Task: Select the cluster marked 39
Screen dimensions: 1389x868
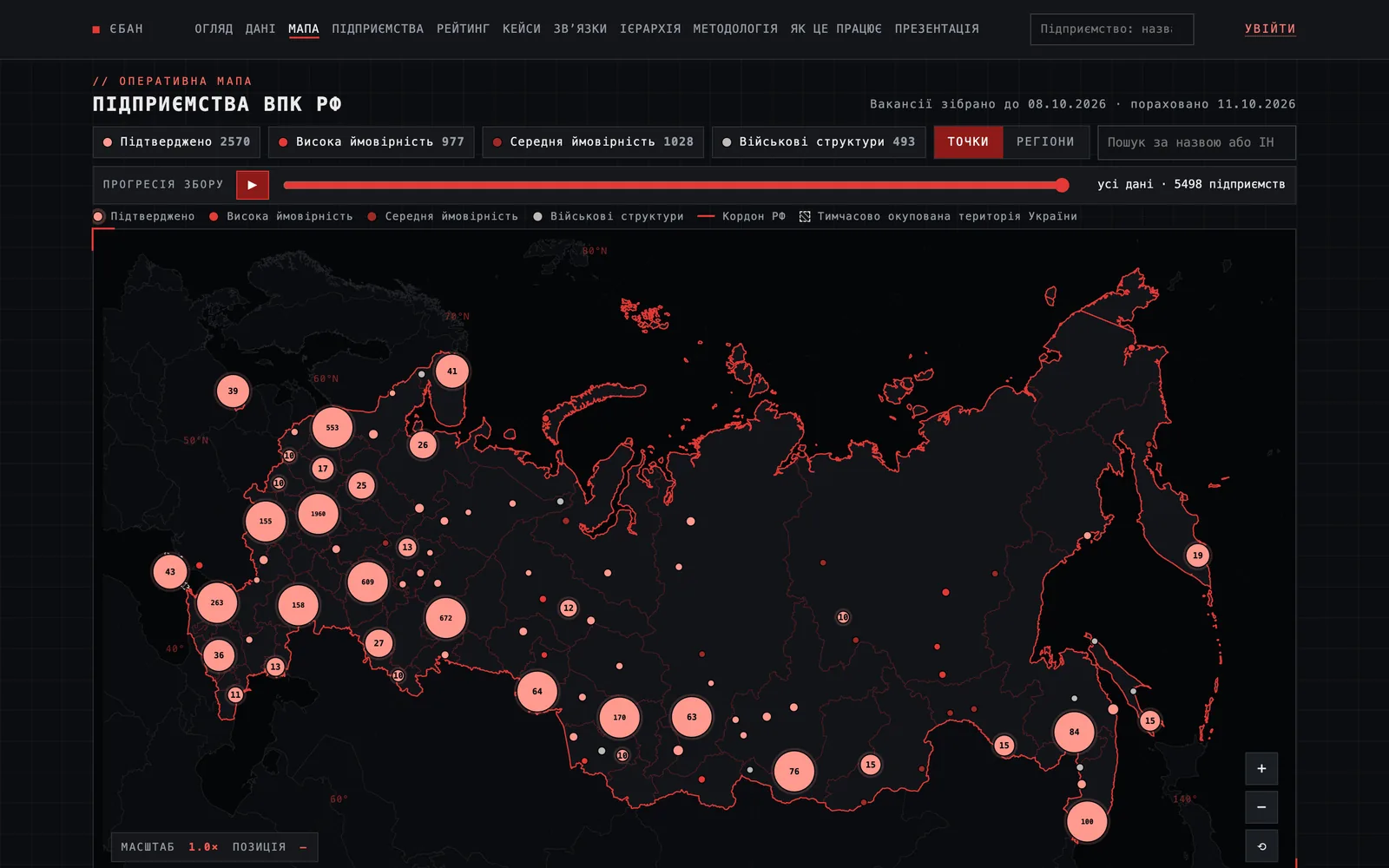Action: (233, 391)
